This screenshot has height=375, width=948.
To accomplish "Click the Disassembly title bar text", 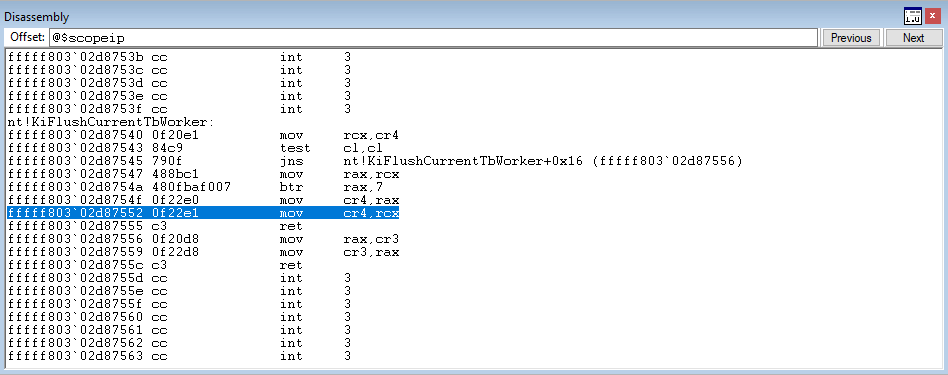I will coord(37,17).
